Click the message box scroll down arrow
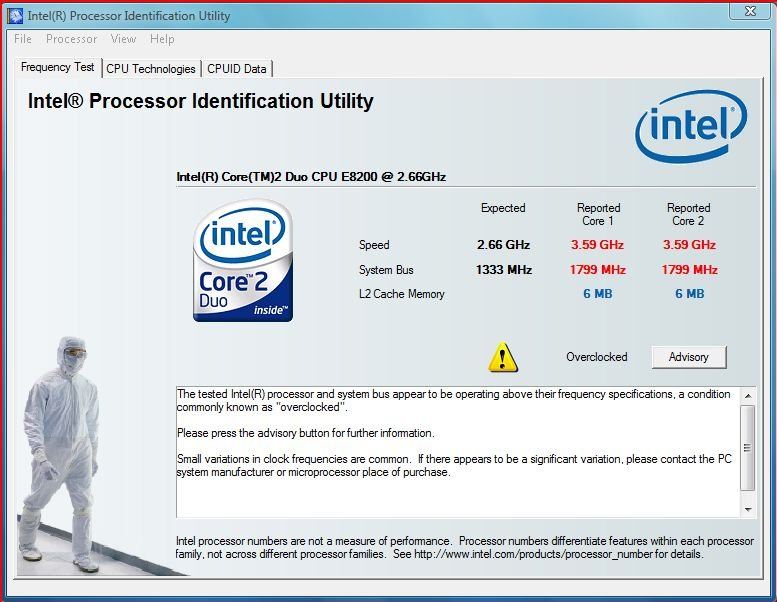Image resolution: width=777 pixels, height=602 pixels. coord(748,509)
